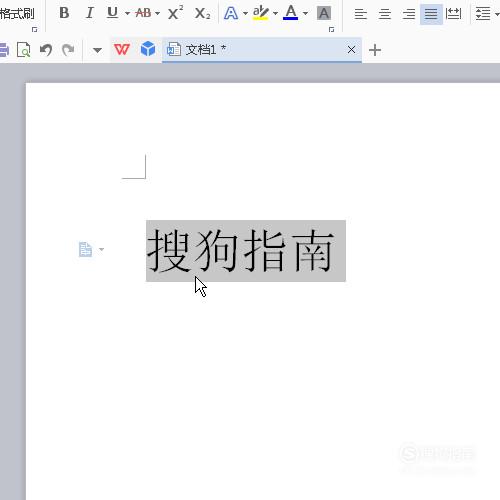500x500 pixels.
Task: Open font color dropdown arrow
Action: click(x=305, y=14)
